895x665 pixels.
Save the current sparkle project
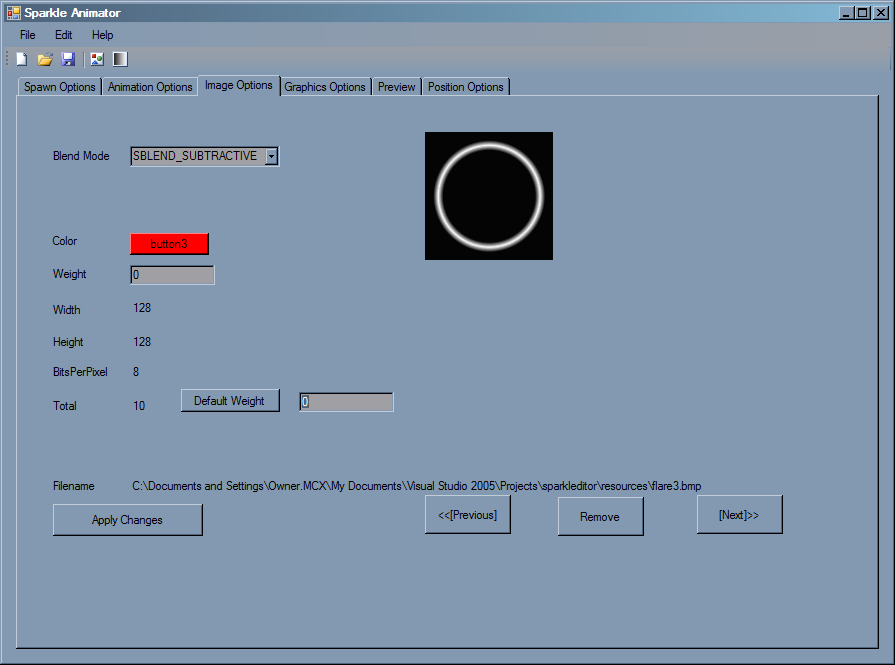tap(68, 58)
